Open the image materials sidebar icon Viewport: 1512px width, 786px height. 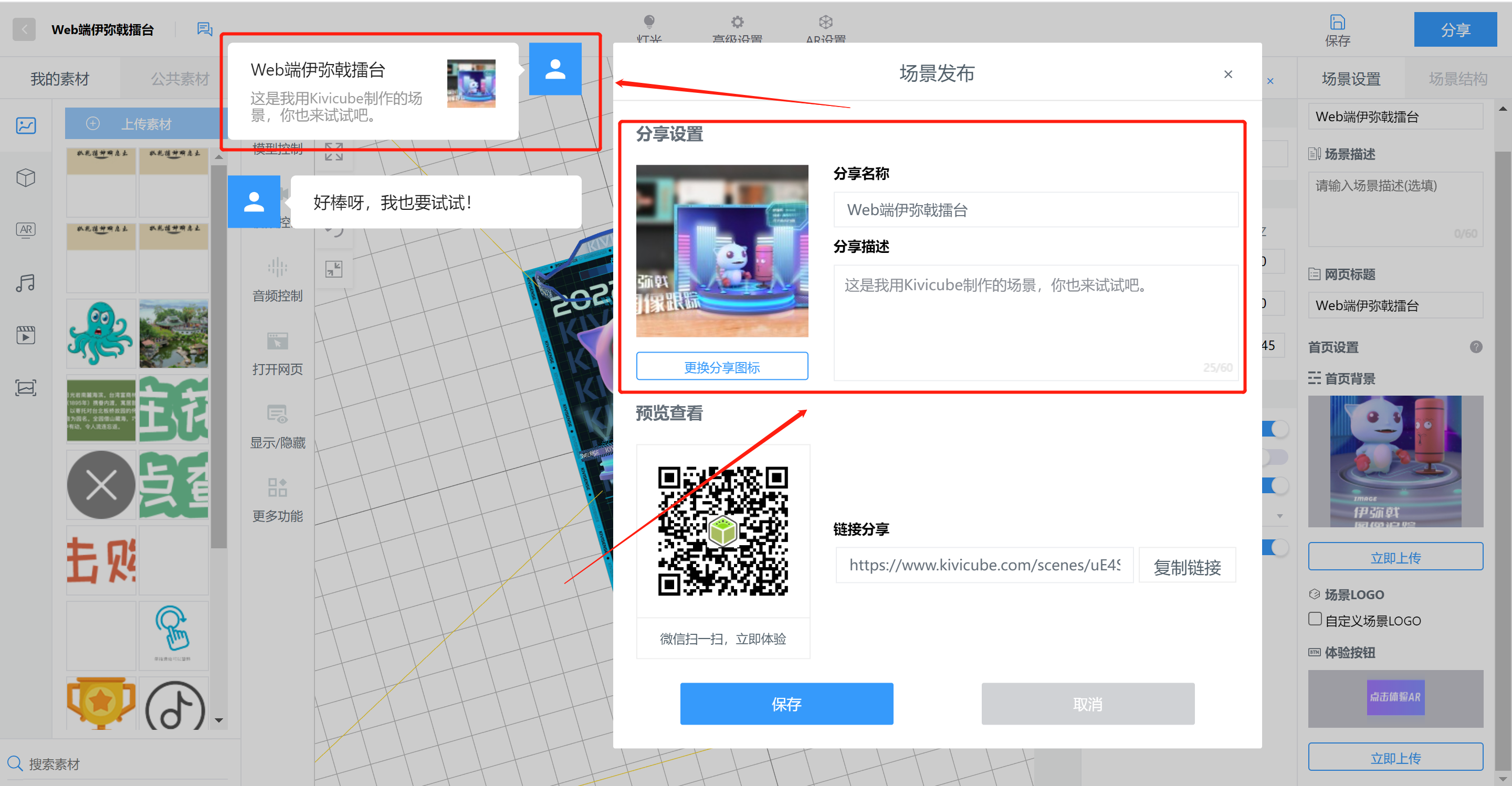point(26,125)
